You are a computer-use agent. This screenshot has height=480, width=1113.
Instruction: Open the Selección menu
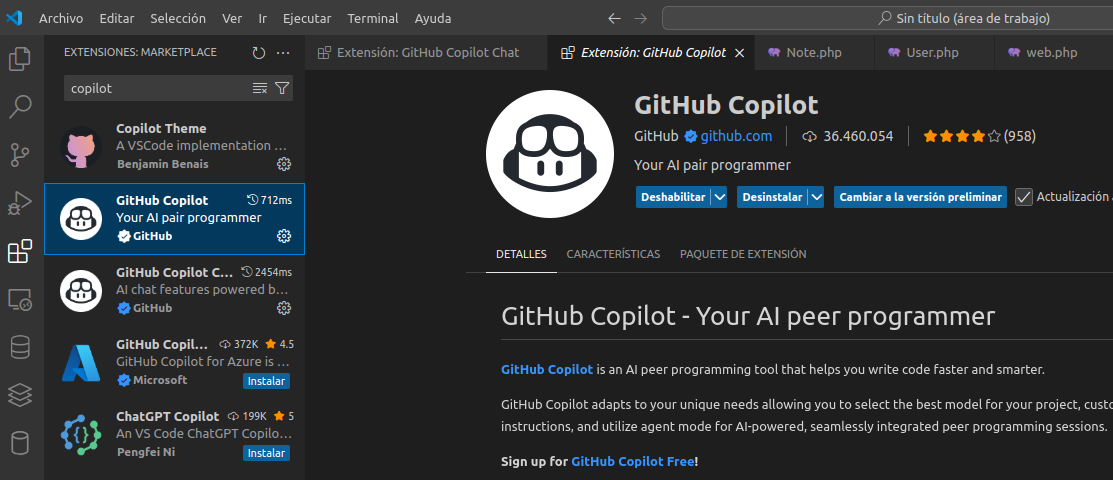[x=178, y=18]
